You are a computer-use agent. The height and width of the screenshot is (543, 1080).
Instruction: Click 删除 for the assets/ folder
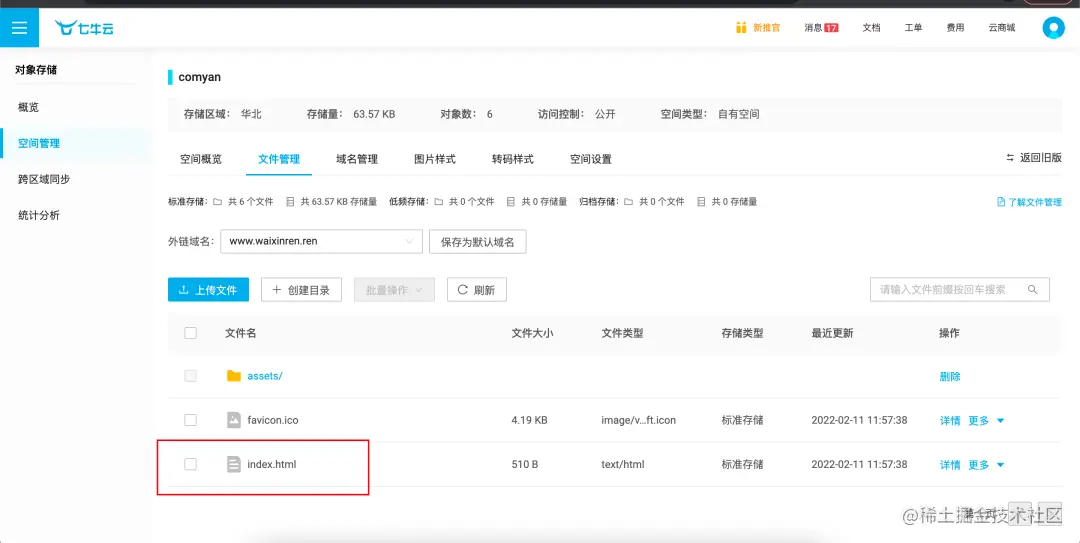950,376
